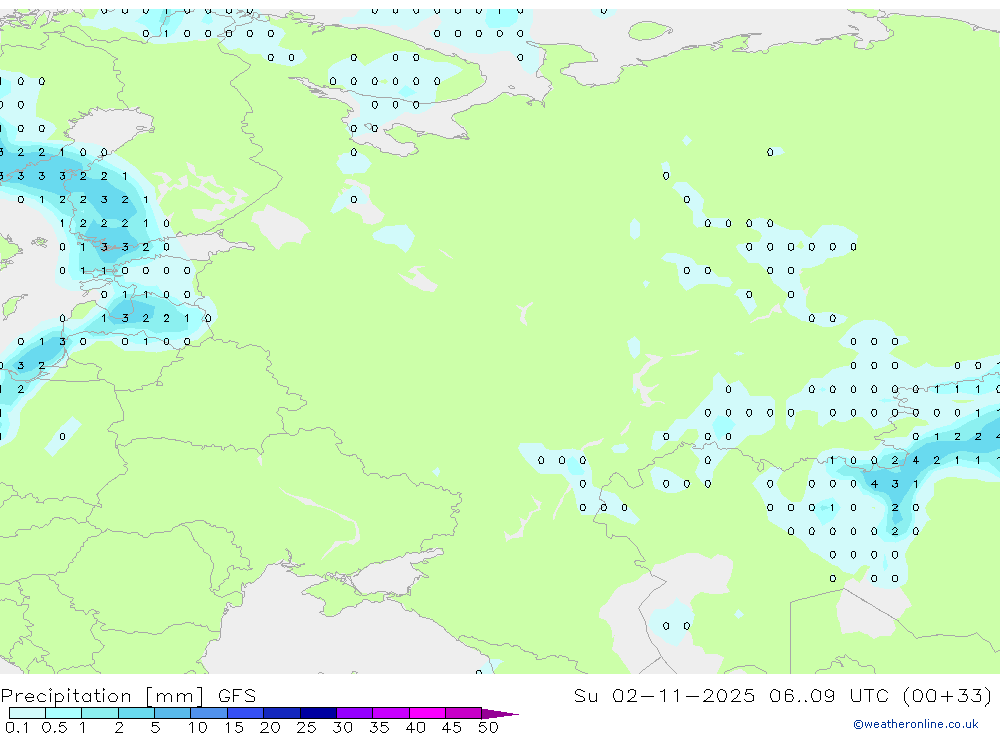The height and width of the screenshot is (733, 1000).
Task: Select the 20–25 mm legend swatch
Action: 281,713
